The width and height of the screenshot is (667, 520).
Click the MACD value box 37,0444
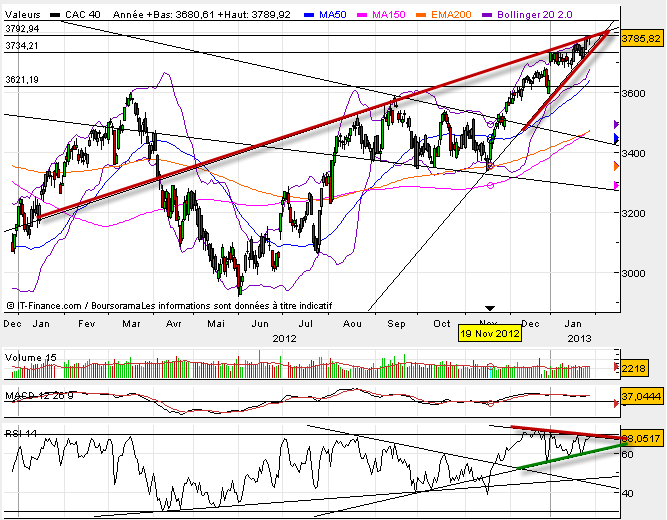click(x=640, y=398)
